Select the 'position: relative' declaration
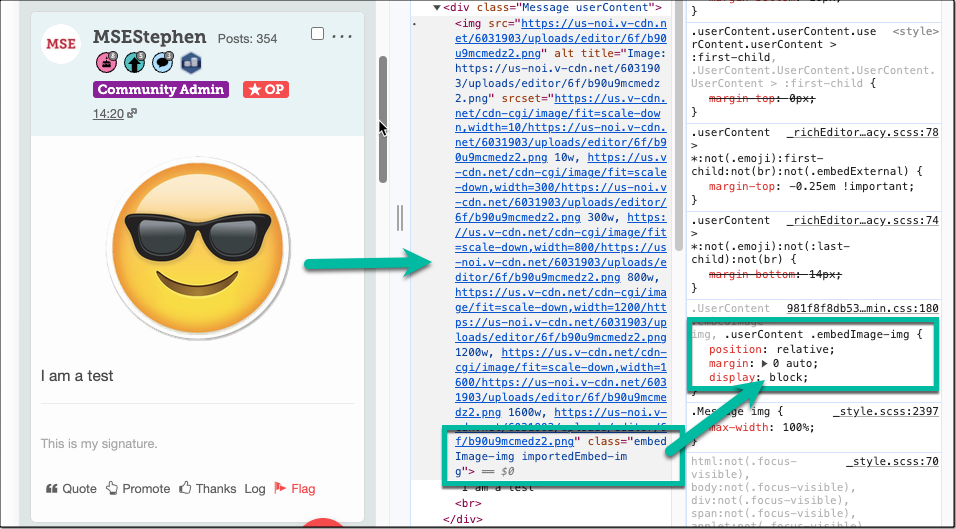Viewport: 956px width, 529px height. (x=771, y=350)
